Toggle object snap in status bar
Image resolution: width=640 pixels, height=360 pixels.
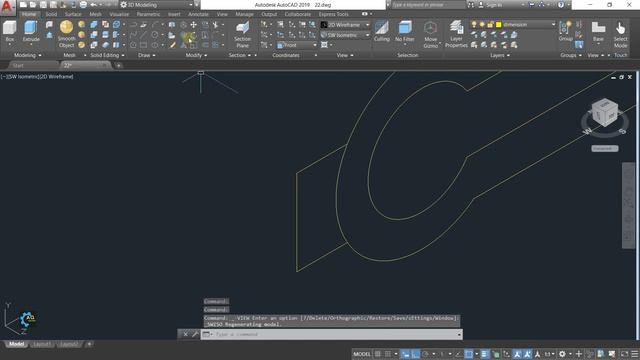pyautogui.click(x=469, y=354)
